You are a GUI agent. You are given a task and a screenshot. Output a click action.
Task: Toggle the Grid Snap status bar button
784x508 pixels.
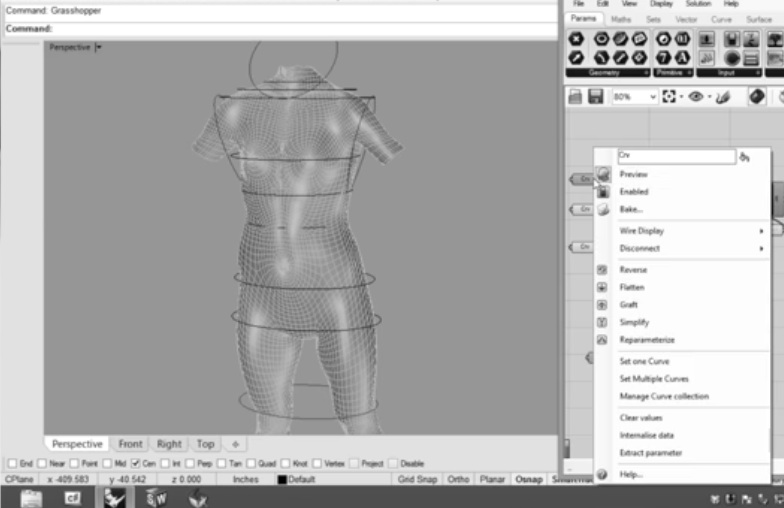[x=419, y=479]
